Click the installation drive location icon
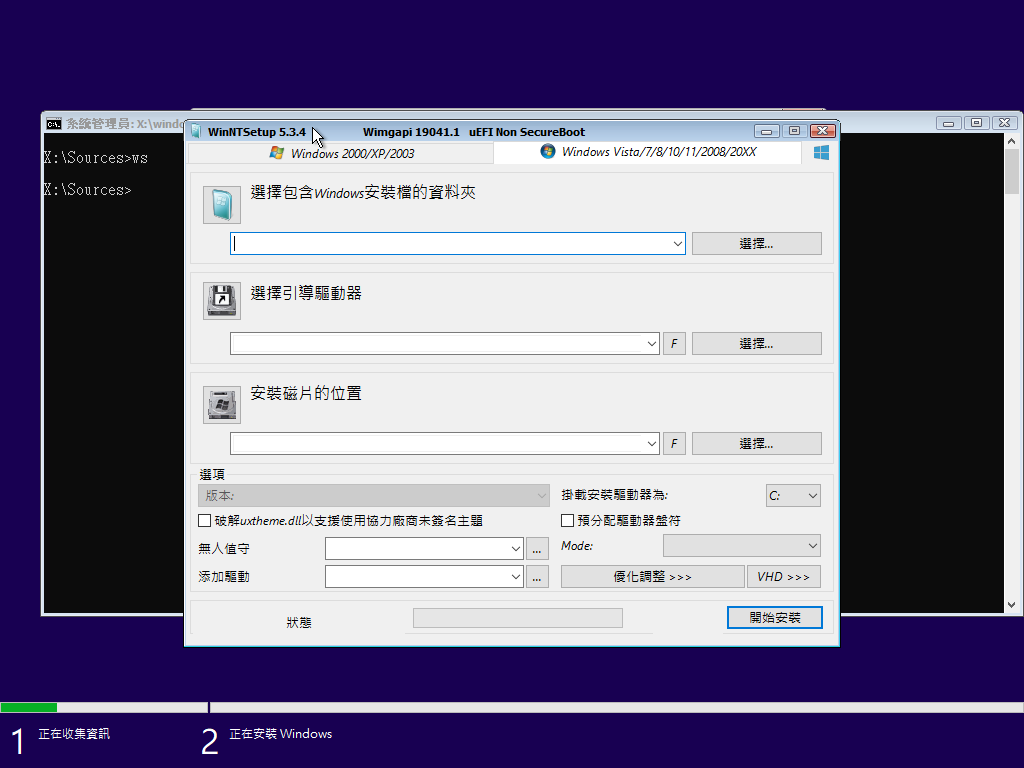Viewport: 1024px width, 768px height. [222, 405]
